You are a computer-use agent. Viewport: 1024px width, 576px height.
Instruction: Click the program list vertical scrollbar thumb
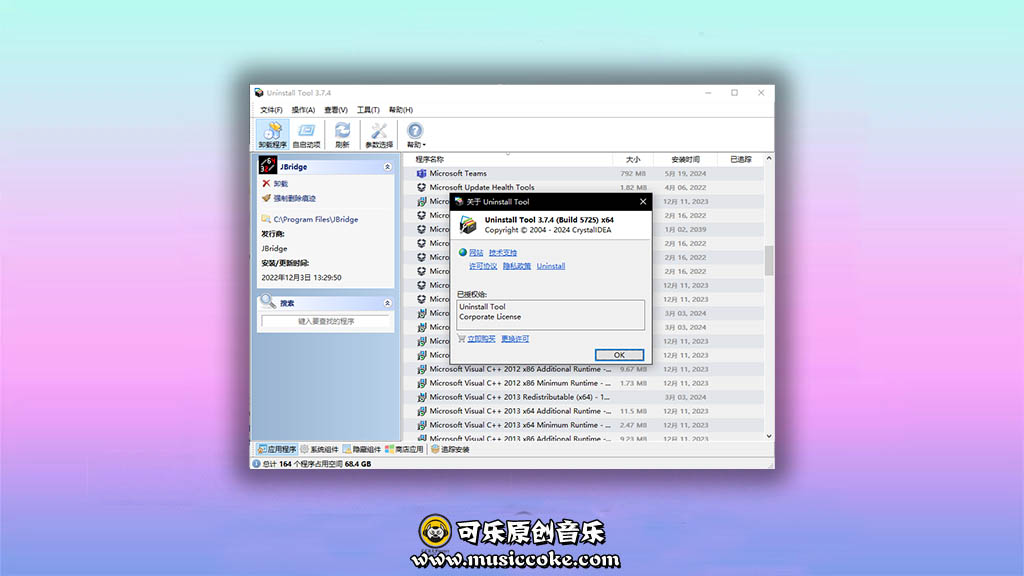click(769, 261)
